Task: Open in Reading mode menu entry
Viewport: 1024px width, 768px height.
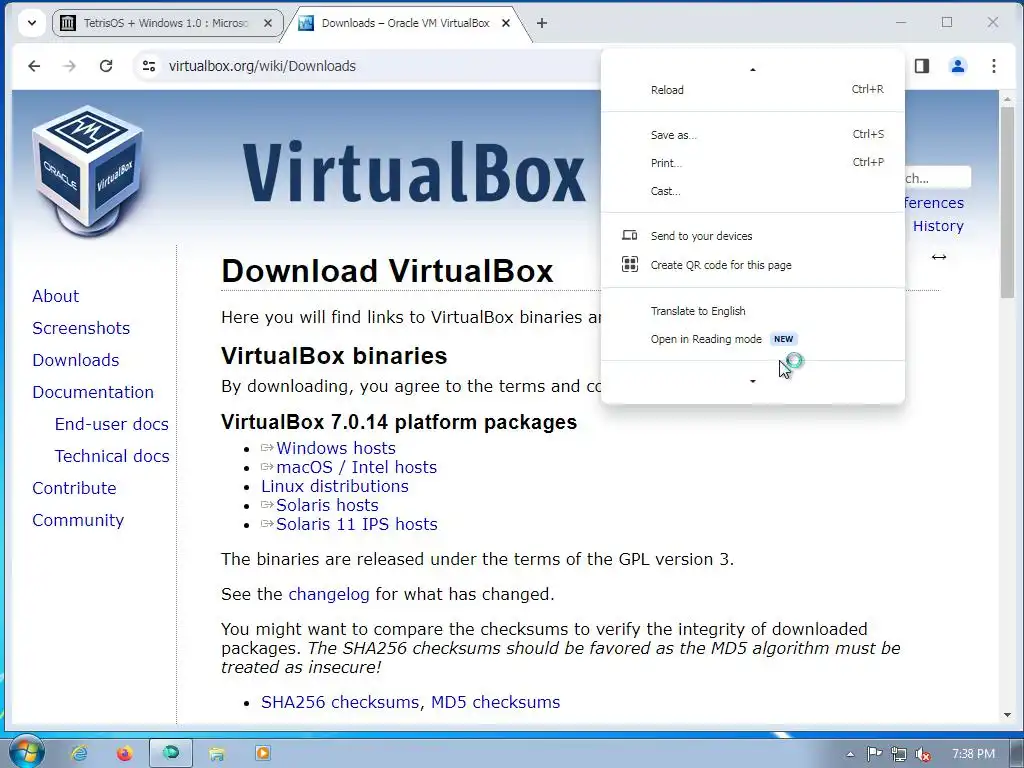Action: [752, 339]
